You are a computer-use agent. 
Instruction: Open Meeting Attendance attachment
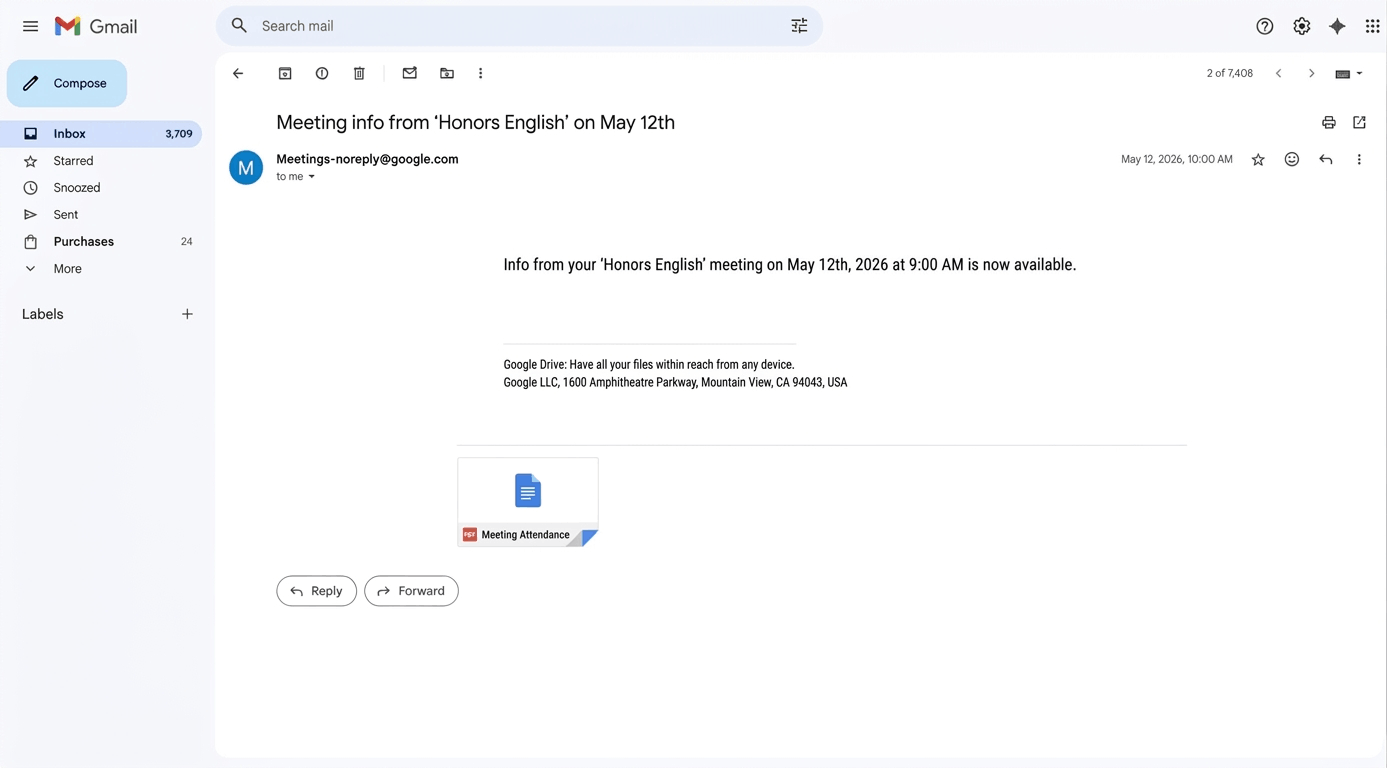click(x=528, y=502)
